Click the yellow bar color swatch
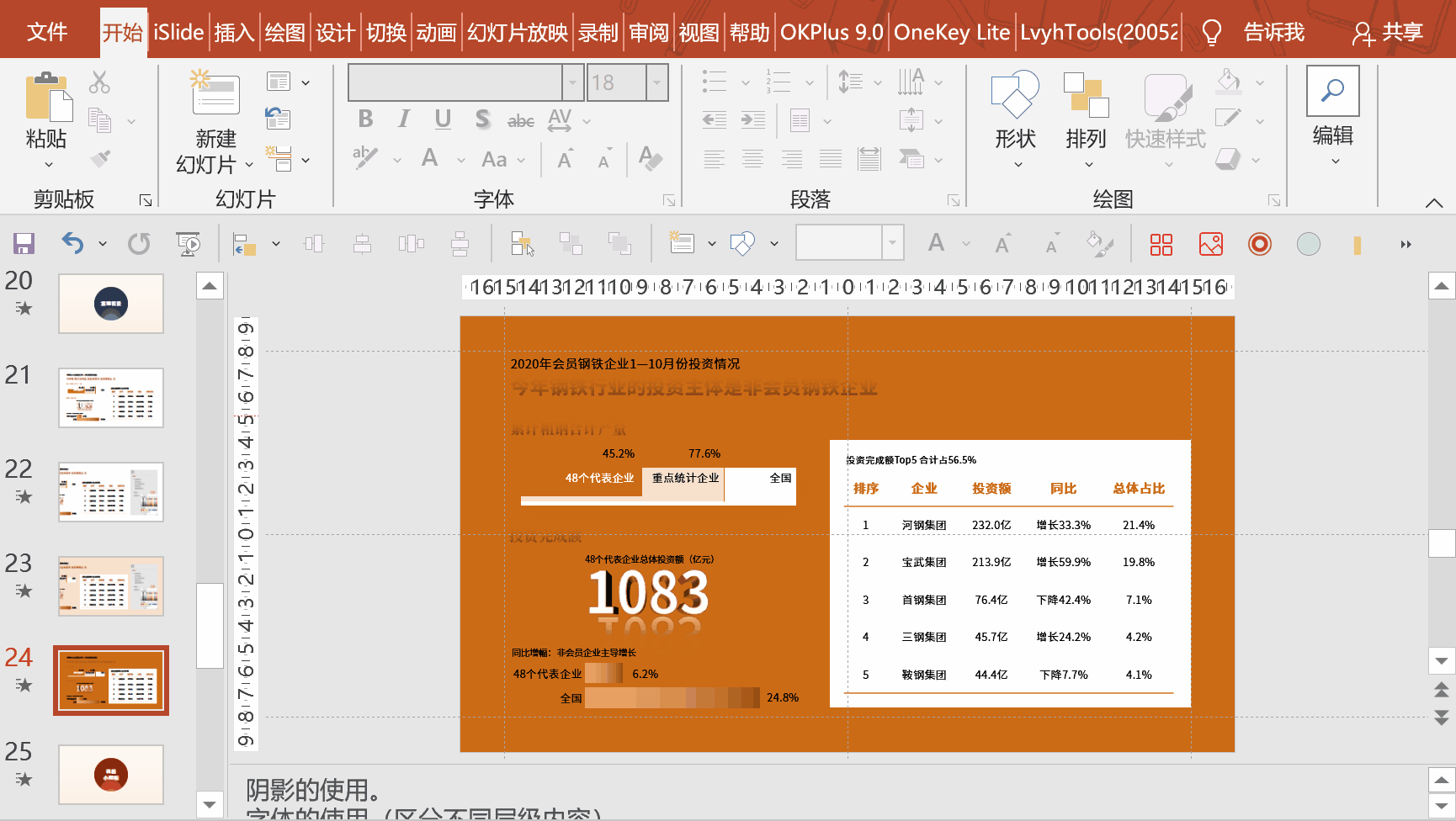1456x821 pixels. click(1357, 245)
